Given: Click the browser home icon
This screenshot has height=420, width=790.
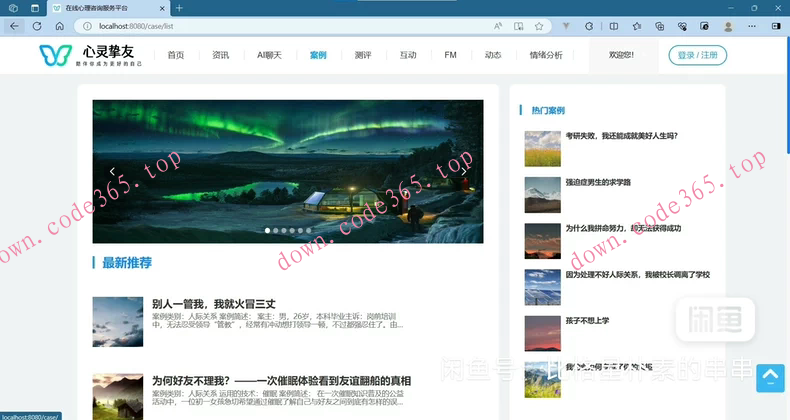Looking at the screenshot, I should tap(59, 26).
